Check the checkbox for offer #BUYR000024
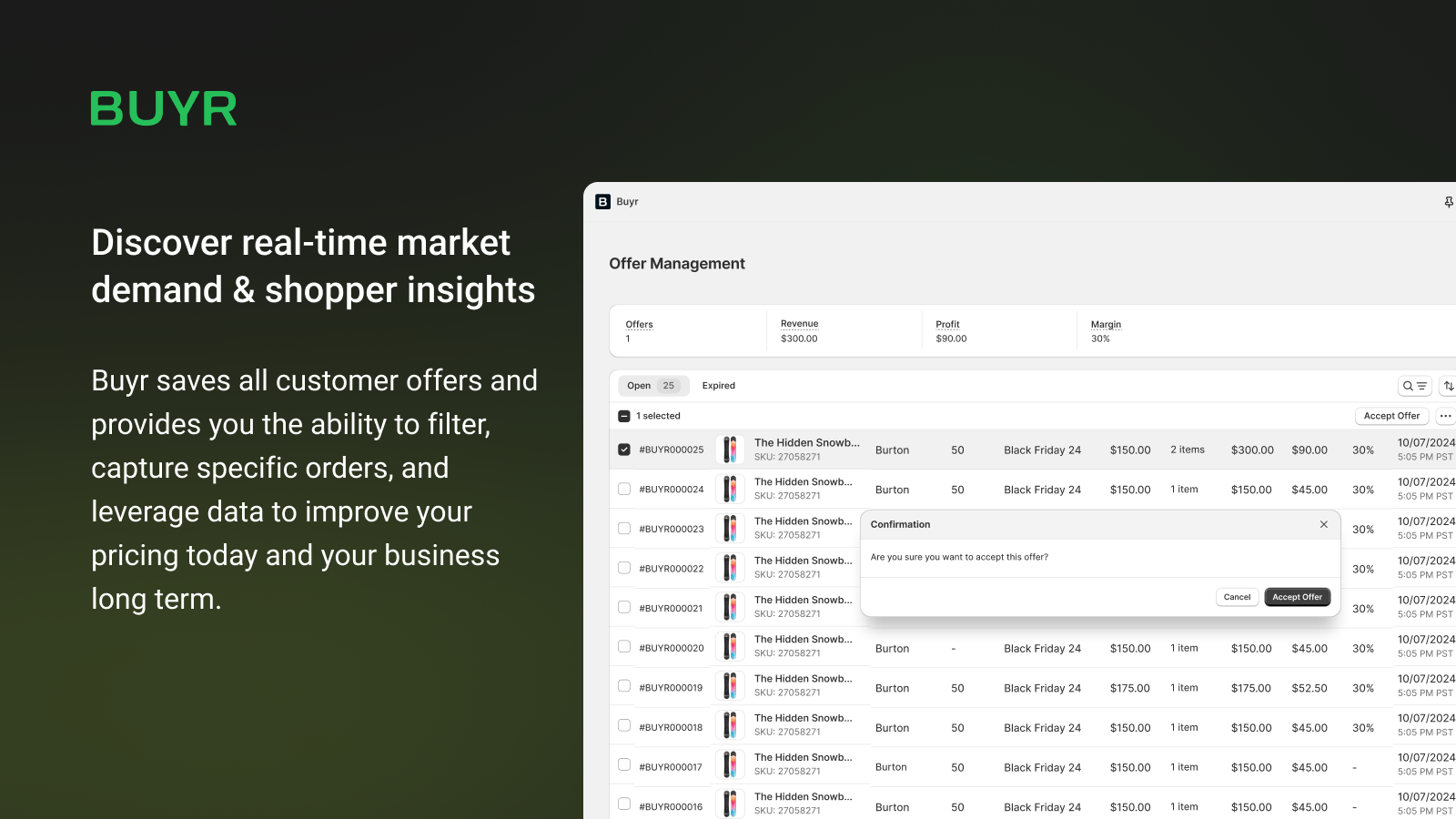 point(624,489)
